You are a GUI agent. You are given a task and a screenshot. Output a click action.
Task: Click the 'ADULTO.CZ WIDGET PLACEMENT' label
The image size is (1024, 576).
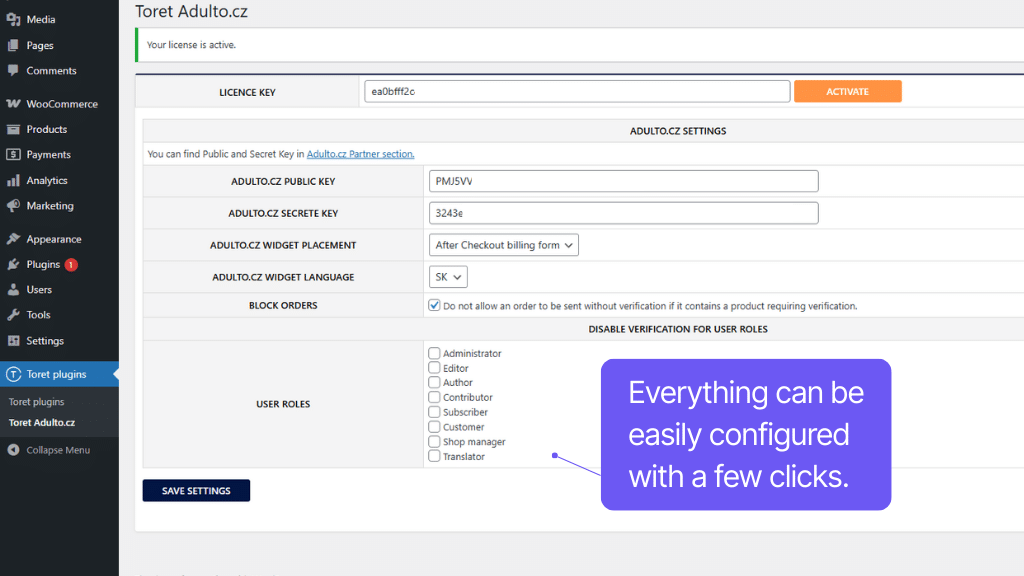(x=283, y=246)
